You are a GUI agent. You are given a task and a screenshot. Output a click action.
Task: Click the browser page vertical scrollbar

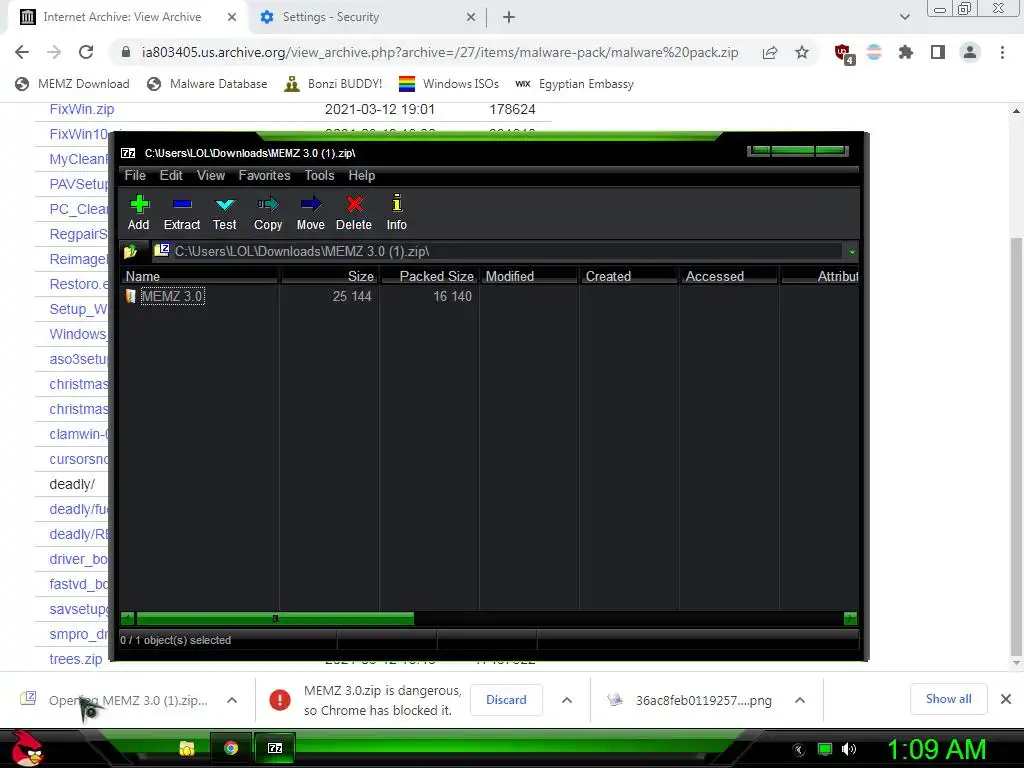pyautogui.click(x=1016, y=447)
